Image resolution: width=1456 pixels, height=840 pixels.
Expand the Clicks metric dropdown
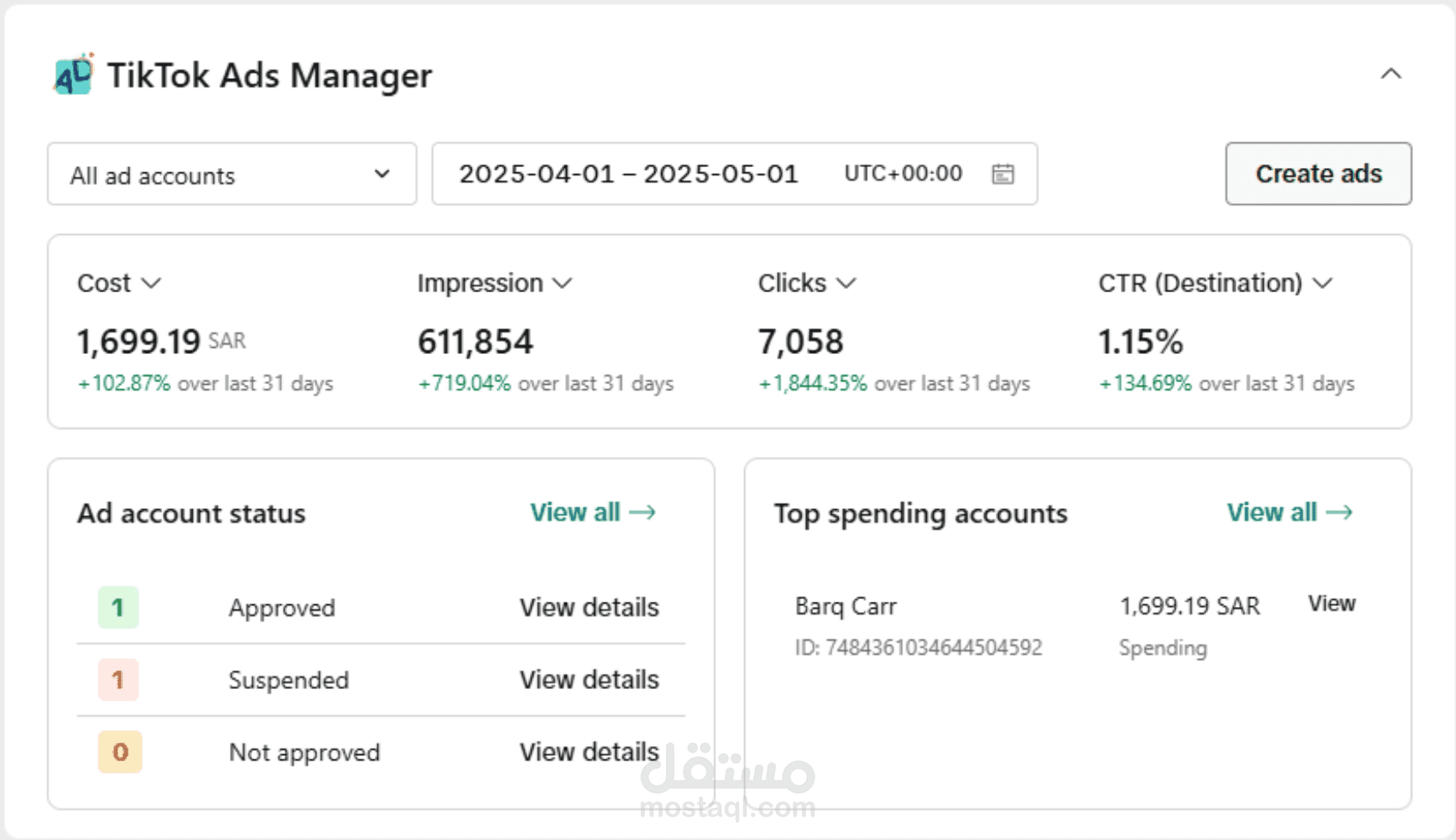(x=846, y=283)
